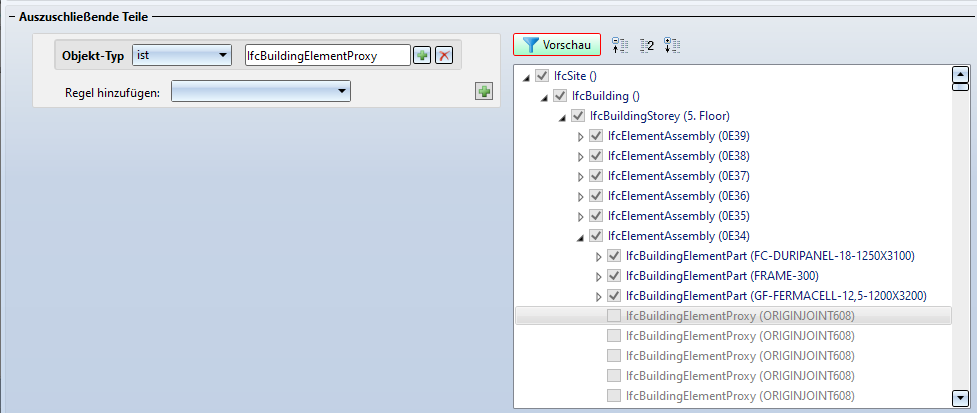This screenshot has width=977, height=413.
Task: Collapse the Auszuschließende Teile section
Action: (12, 17)
